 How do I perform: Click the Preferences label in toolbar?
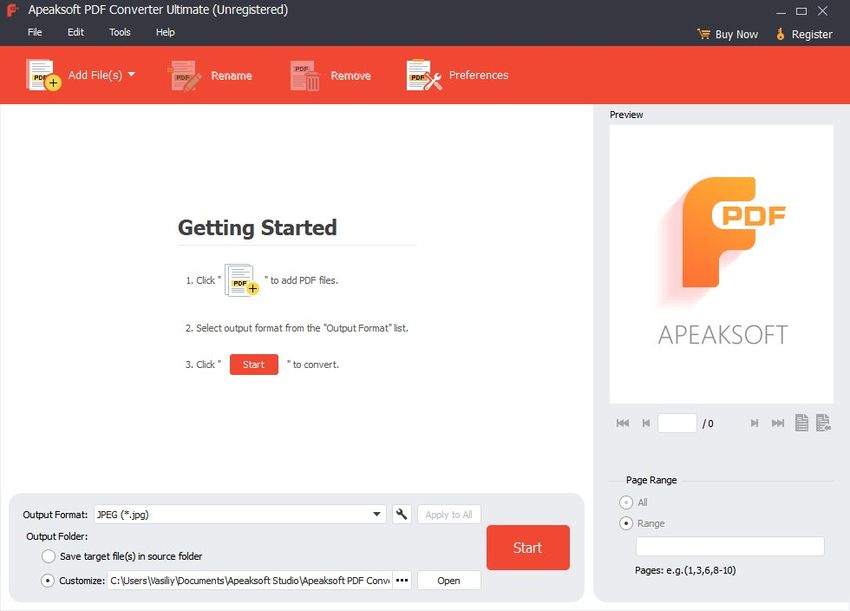[479, 75]
